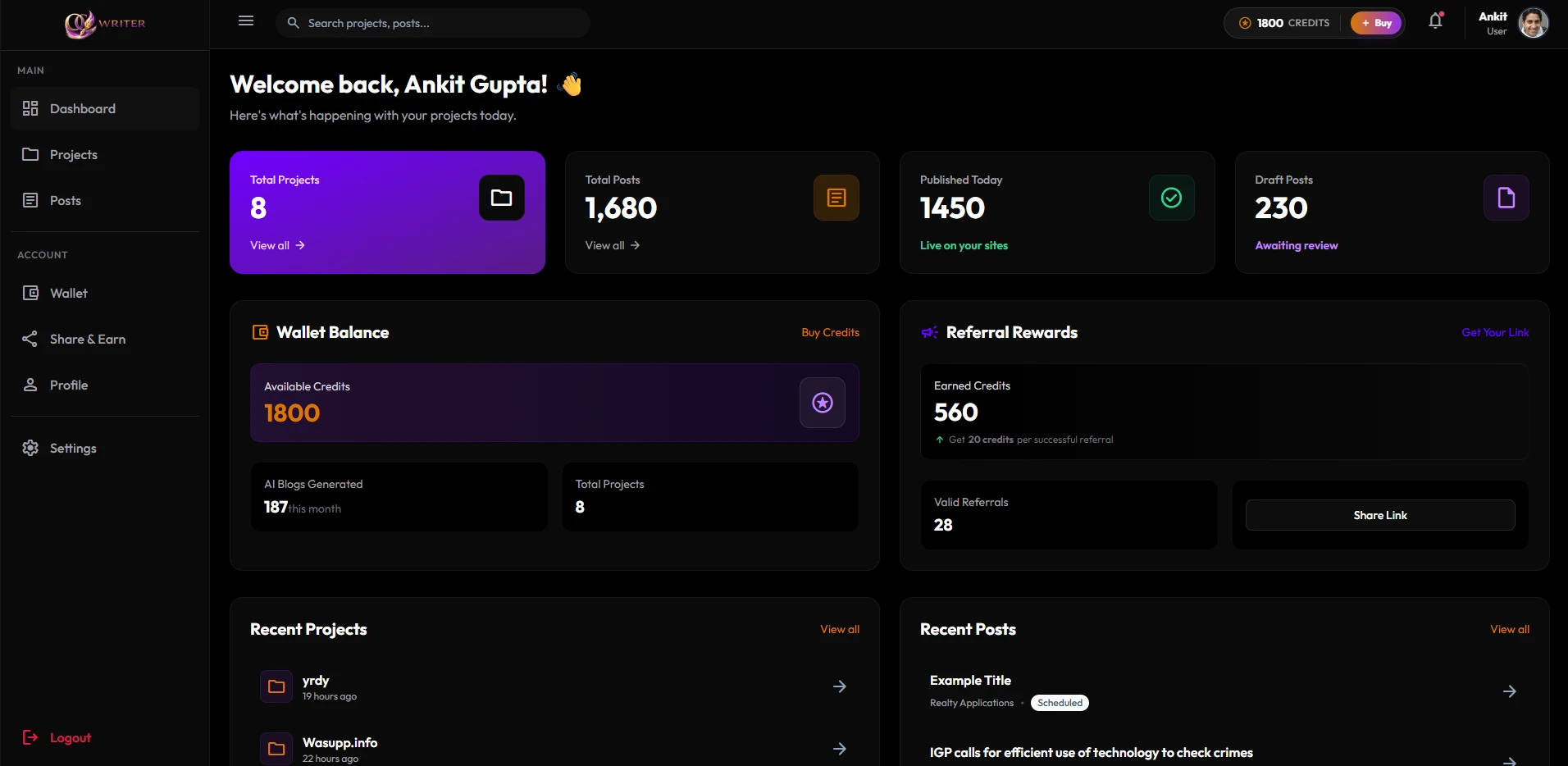Click the Total Posts document icon
1568x766 pixels.
click(836, 197)
